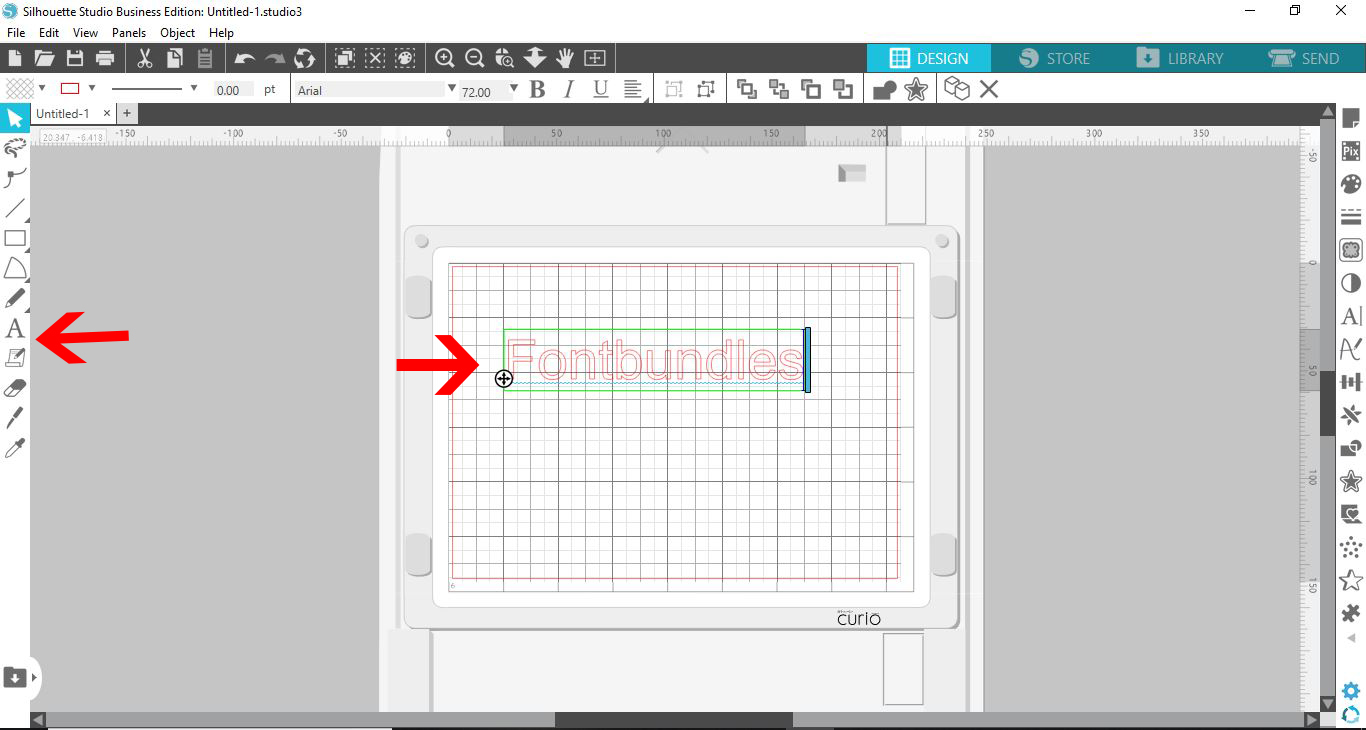The image size is (1366, 730).
Task: Zoom out of the canvas
Action: (x=475, y=58)
